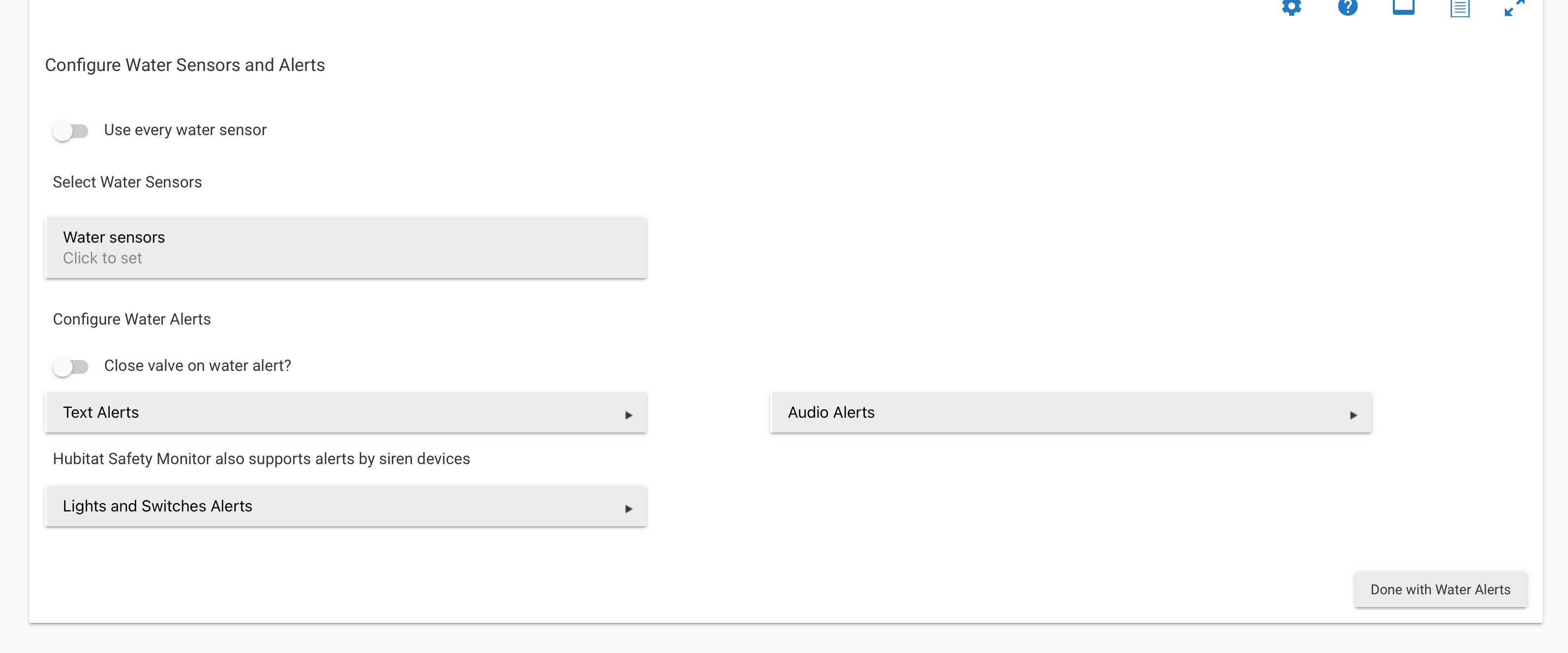This screenshot has height=653, width=1568.
Task: Click Done with Water Alerts button
Action: [1440, 590]
